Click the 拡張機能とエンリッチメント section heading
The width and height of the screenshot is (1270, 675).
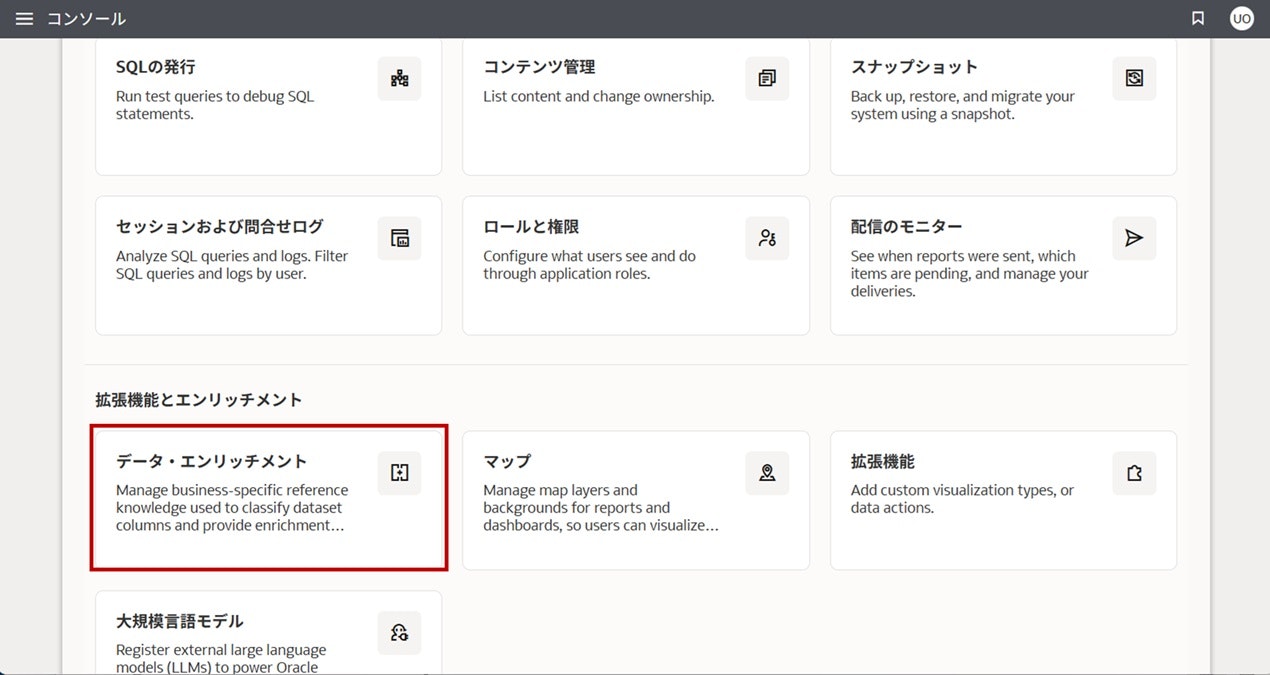point(198,399)
